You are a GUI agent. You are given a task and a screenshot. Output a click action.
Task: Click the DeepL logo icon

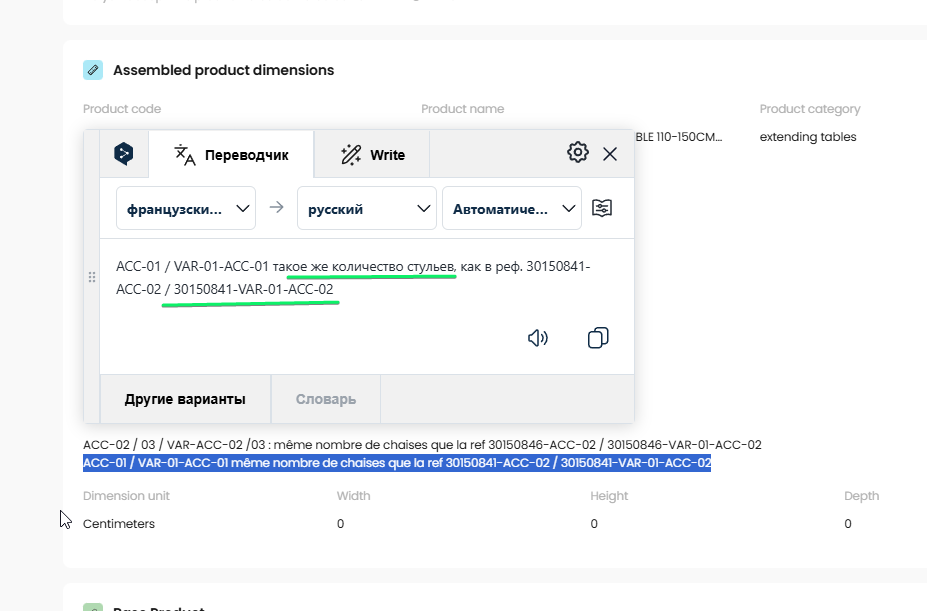(124, 154)
